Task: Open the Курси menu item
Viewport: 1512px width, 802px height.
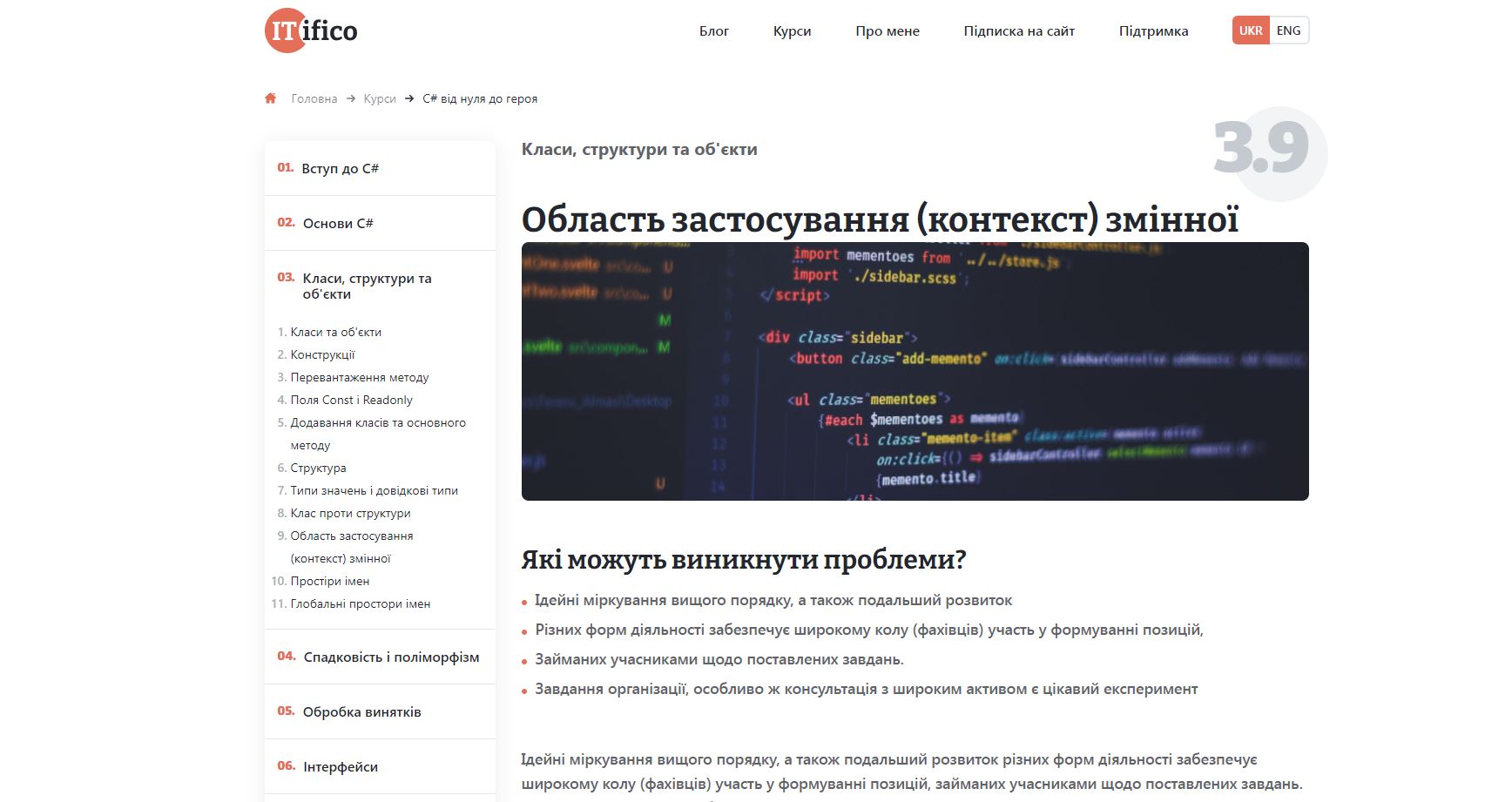Action: [792, 30]
